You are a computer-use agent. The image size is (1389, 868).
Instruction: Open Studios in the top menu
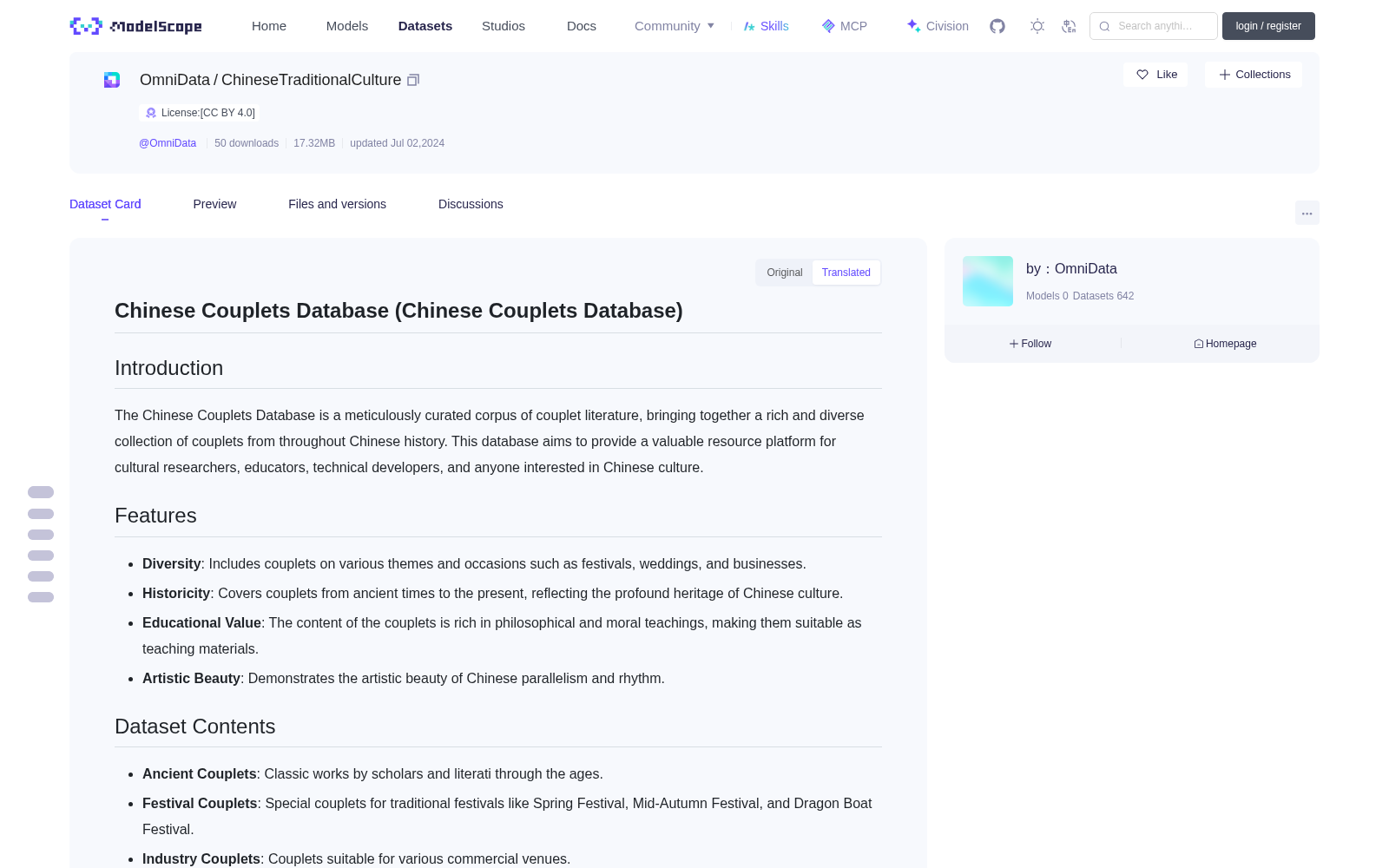pos(504,26)
